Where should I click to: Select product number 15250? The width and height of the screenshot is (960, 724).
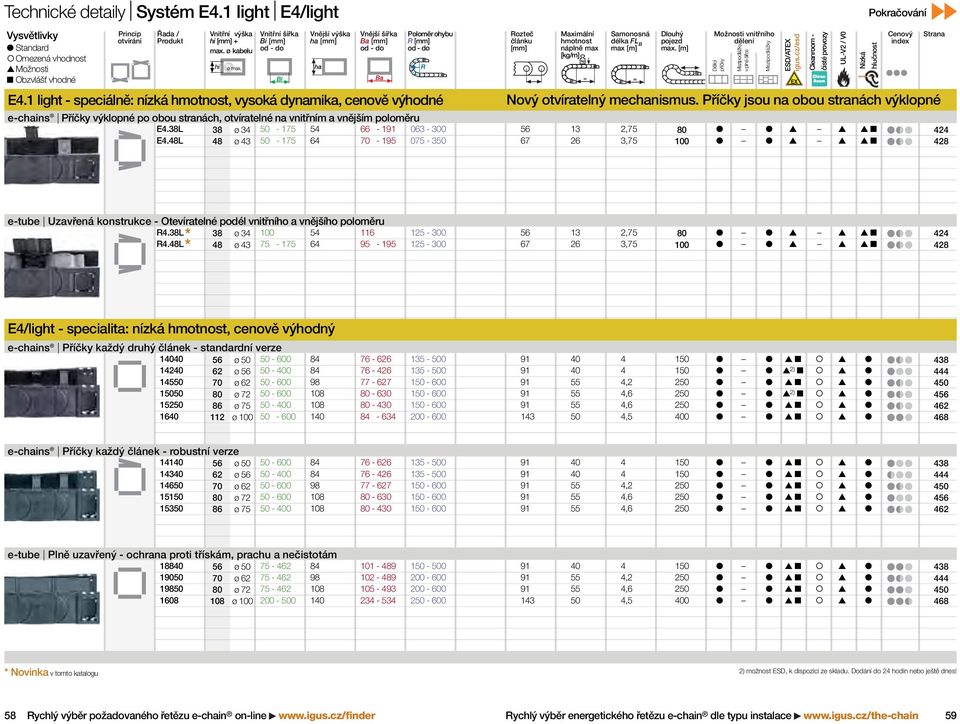pos(171,405)
